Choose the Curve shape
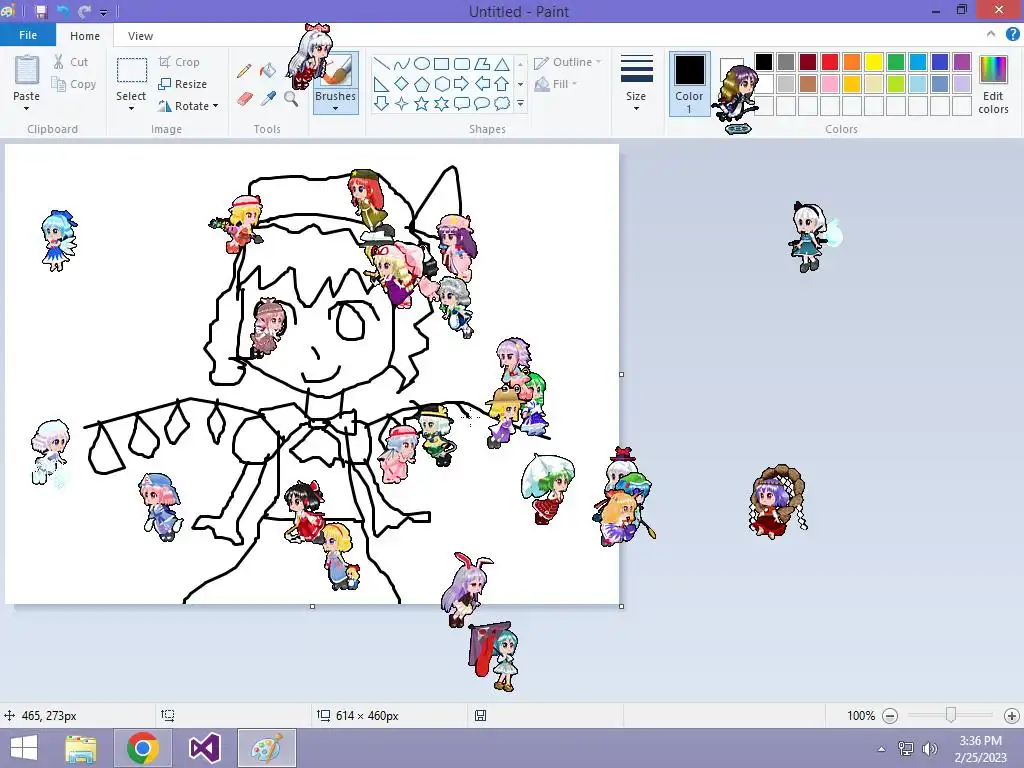 [x=402, y=63]
